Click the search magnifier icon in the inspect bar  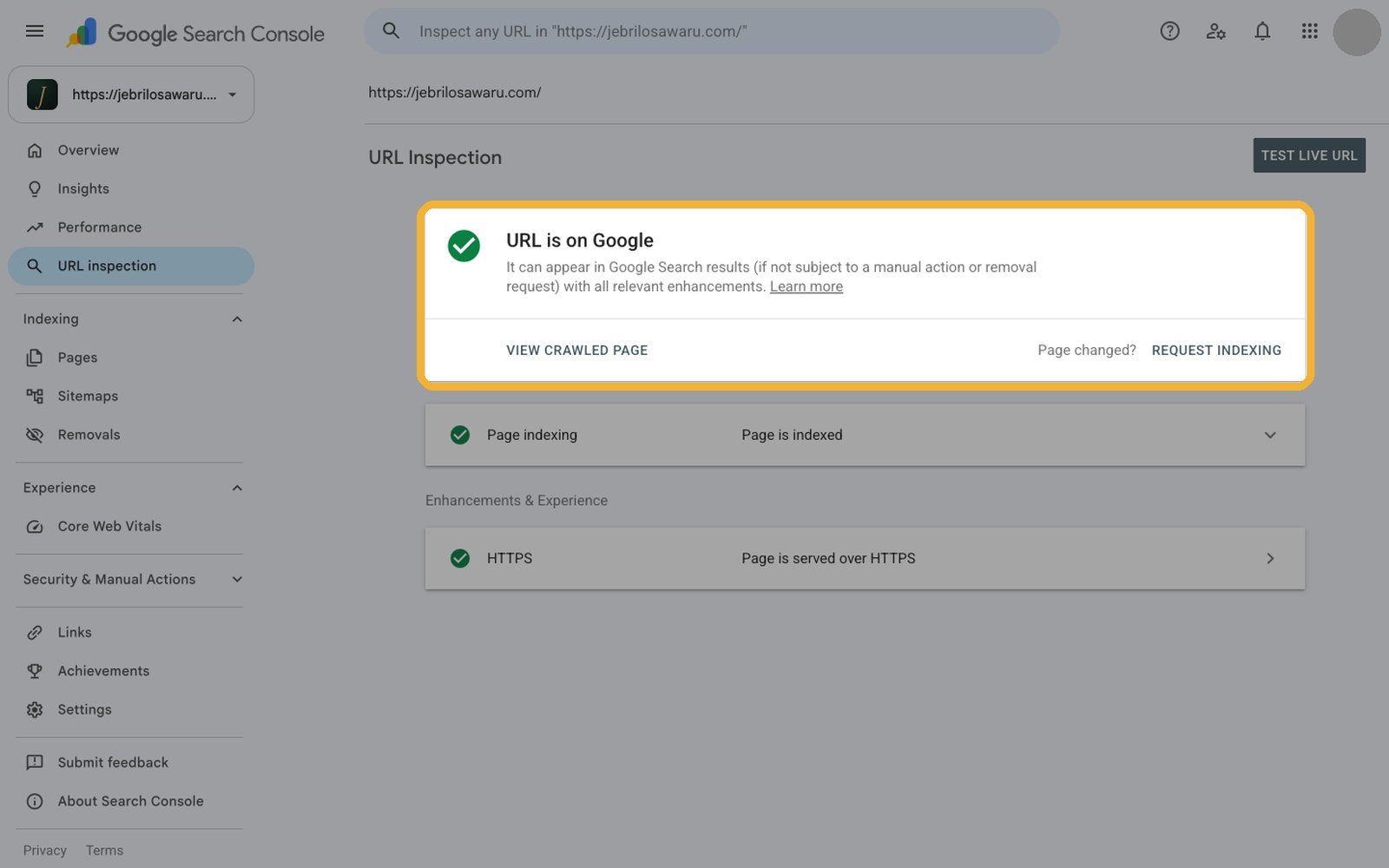coord(392,31)
